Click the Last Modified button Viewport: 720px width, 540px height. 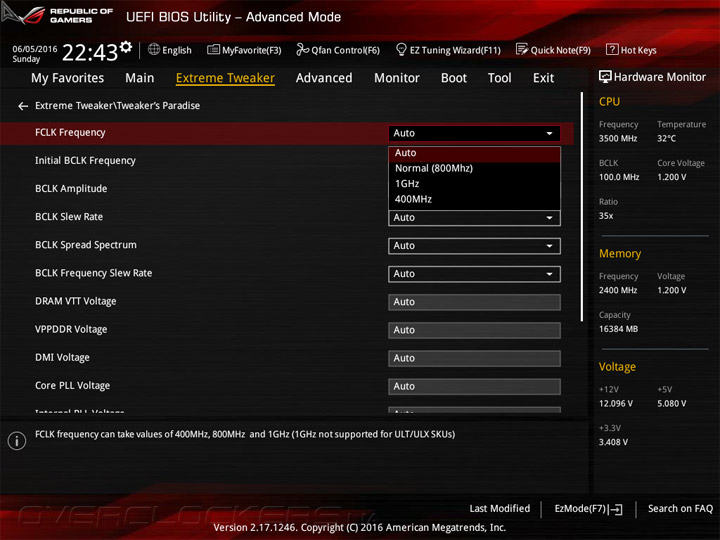tap(500, 509)
